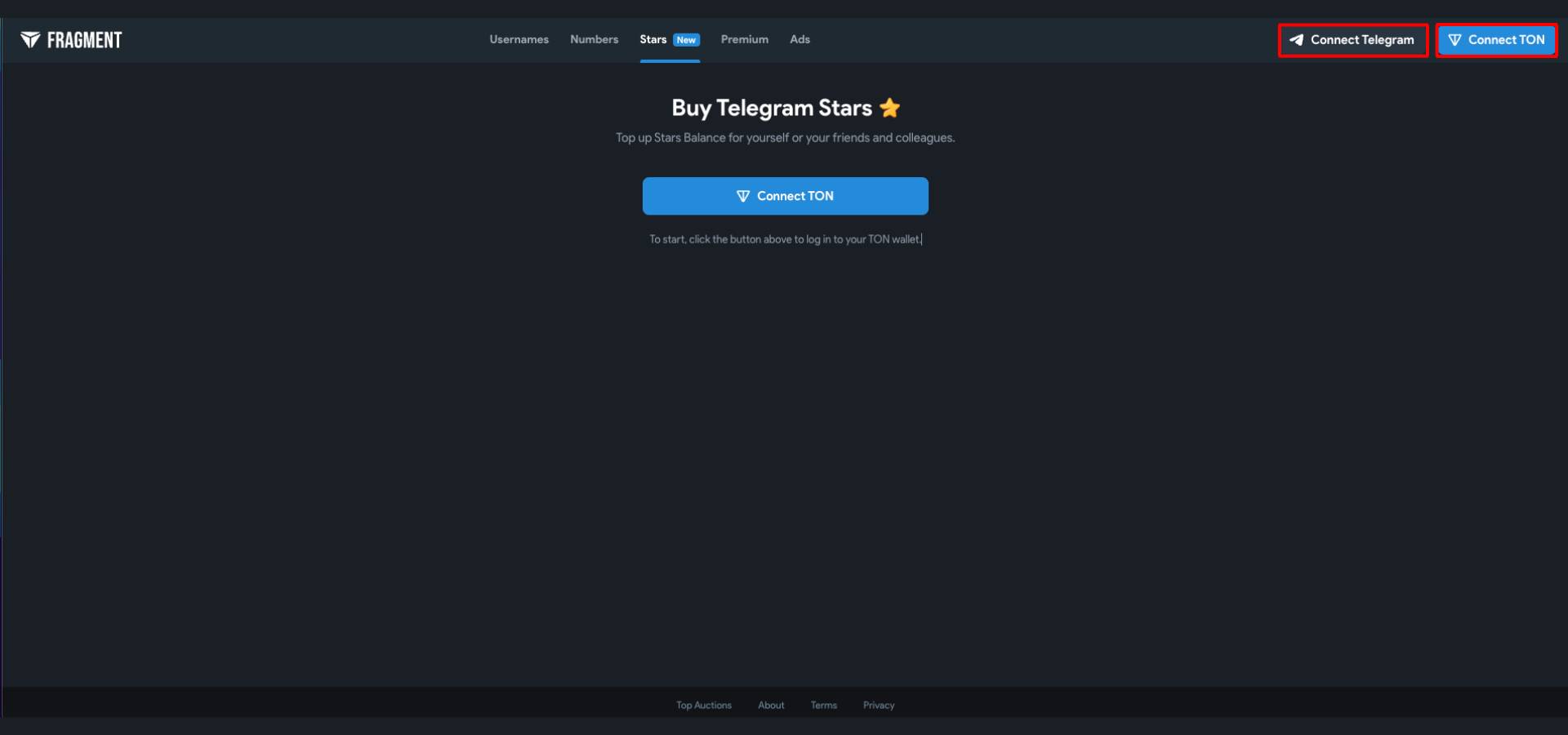Go to the Numbers tab

tap(594, 39)
